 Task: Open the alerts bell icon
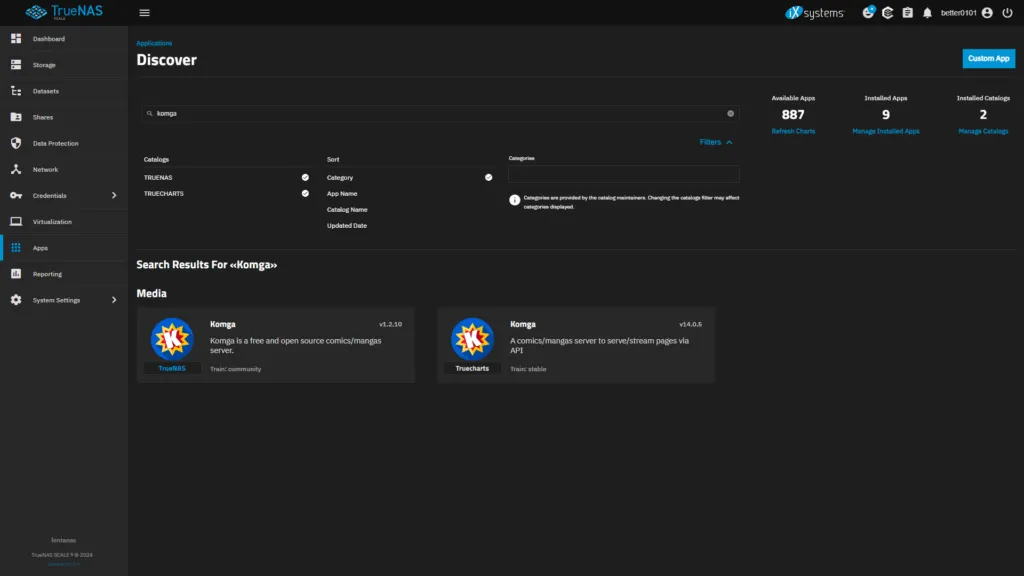coord(927,13)
